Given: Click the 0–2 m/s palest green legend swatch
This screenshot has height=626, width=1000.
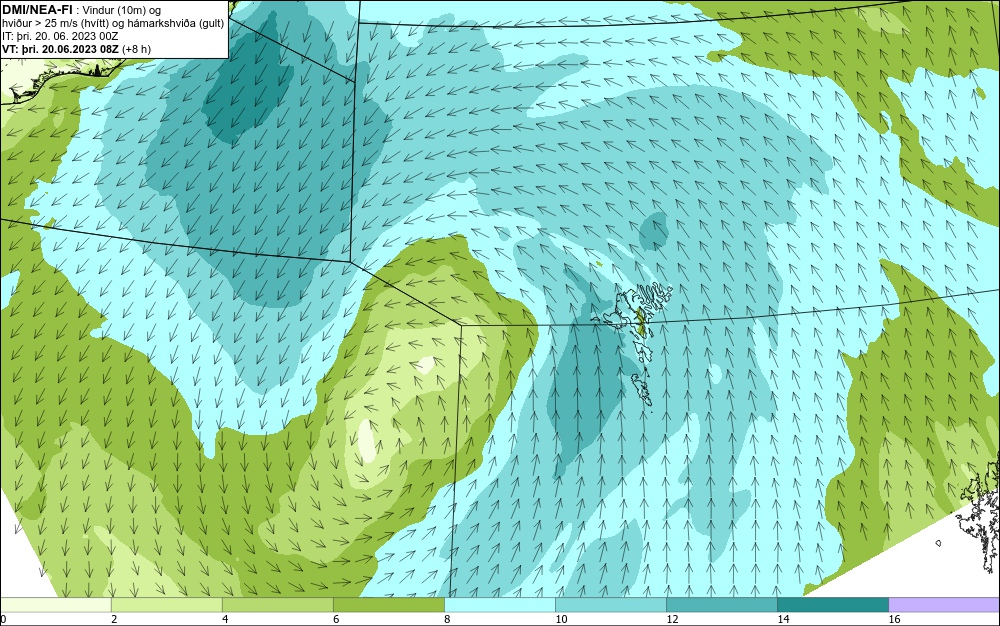Looking at the screenshot, I should 55,605.
